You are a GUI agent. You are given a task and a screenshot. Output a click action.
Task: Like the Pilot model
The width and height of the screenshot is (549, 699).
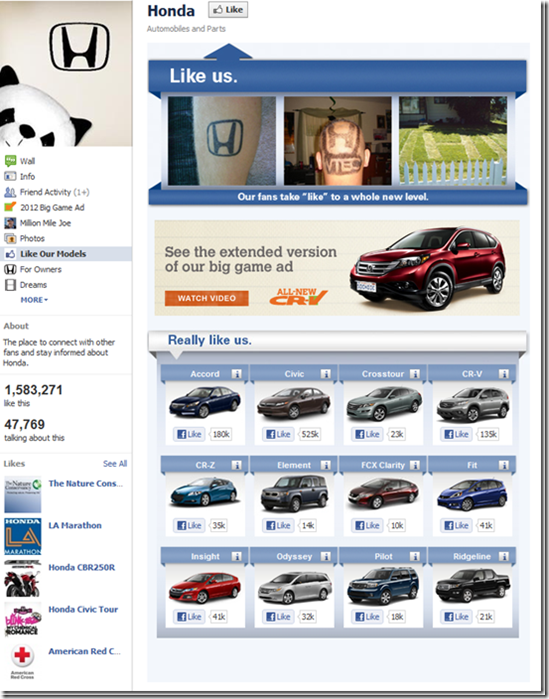(x=367, y=617)
